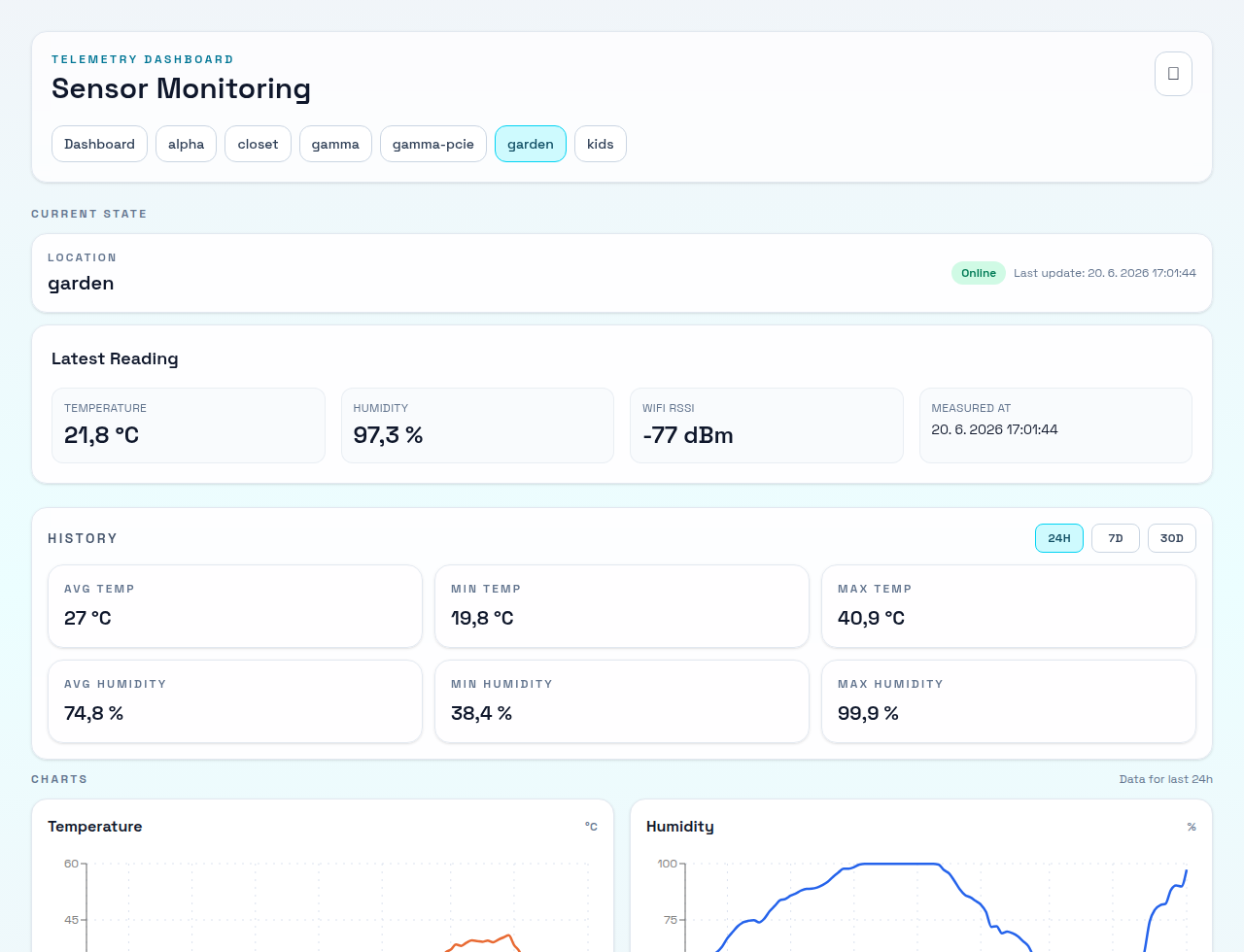This screenshot has height=952, width=1244.
Task: Click the Online status badge
Action: (x=979, y=273)
